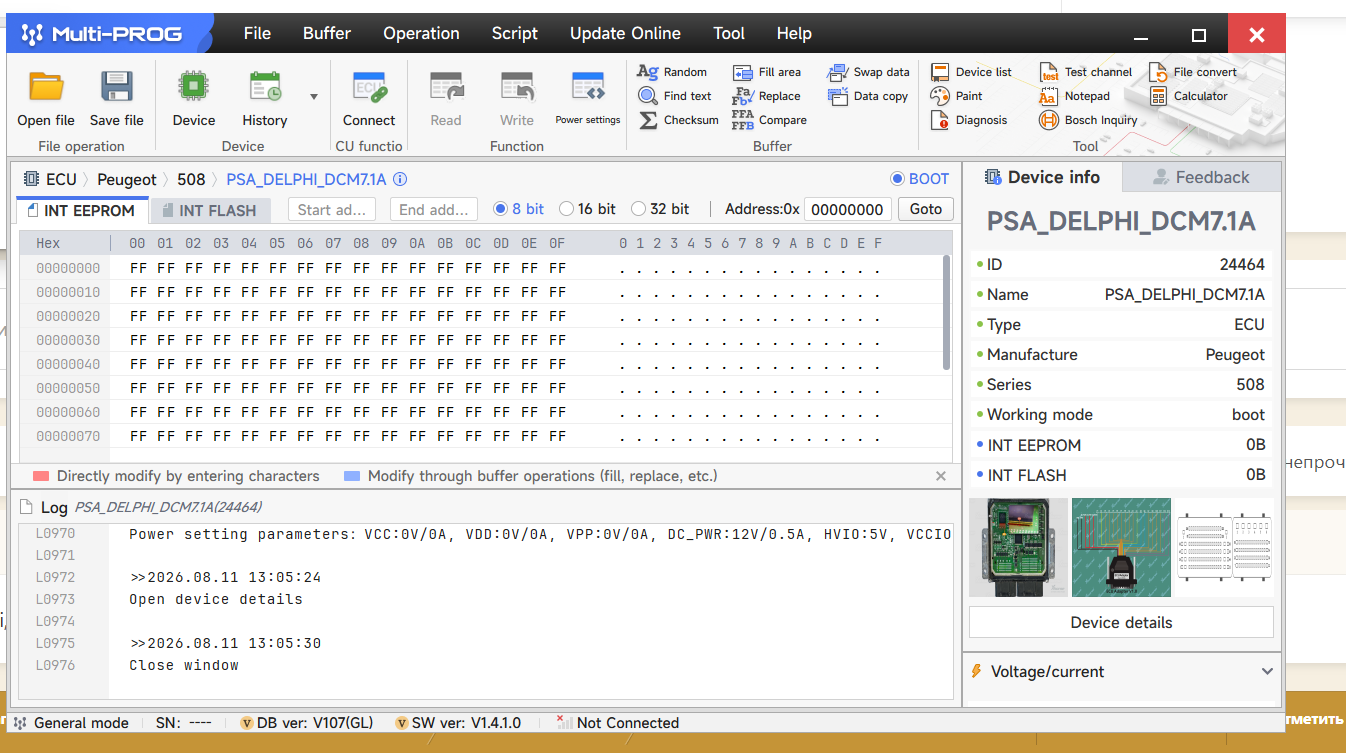Open the Test channel tool

(x=1086, y=72)
